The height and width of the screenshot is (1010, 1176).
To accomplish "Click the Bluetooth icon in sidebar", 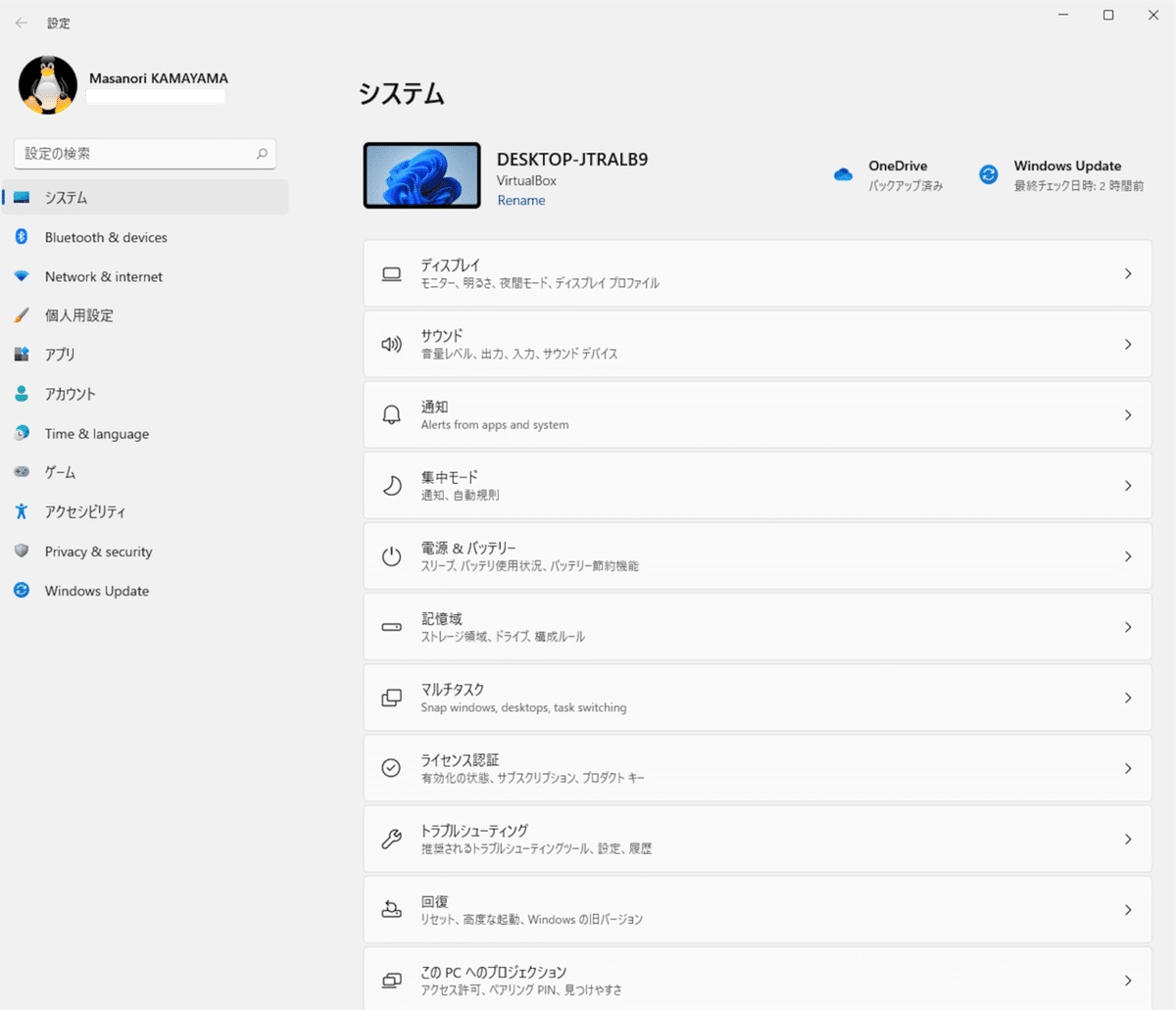I will 22,237.
